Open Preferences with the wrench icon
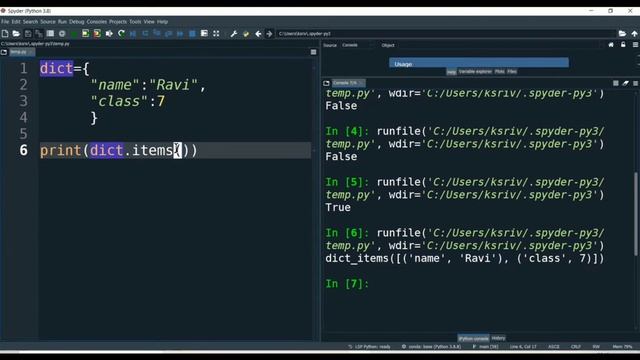640x360 pixels. click(x=233, y=33)
